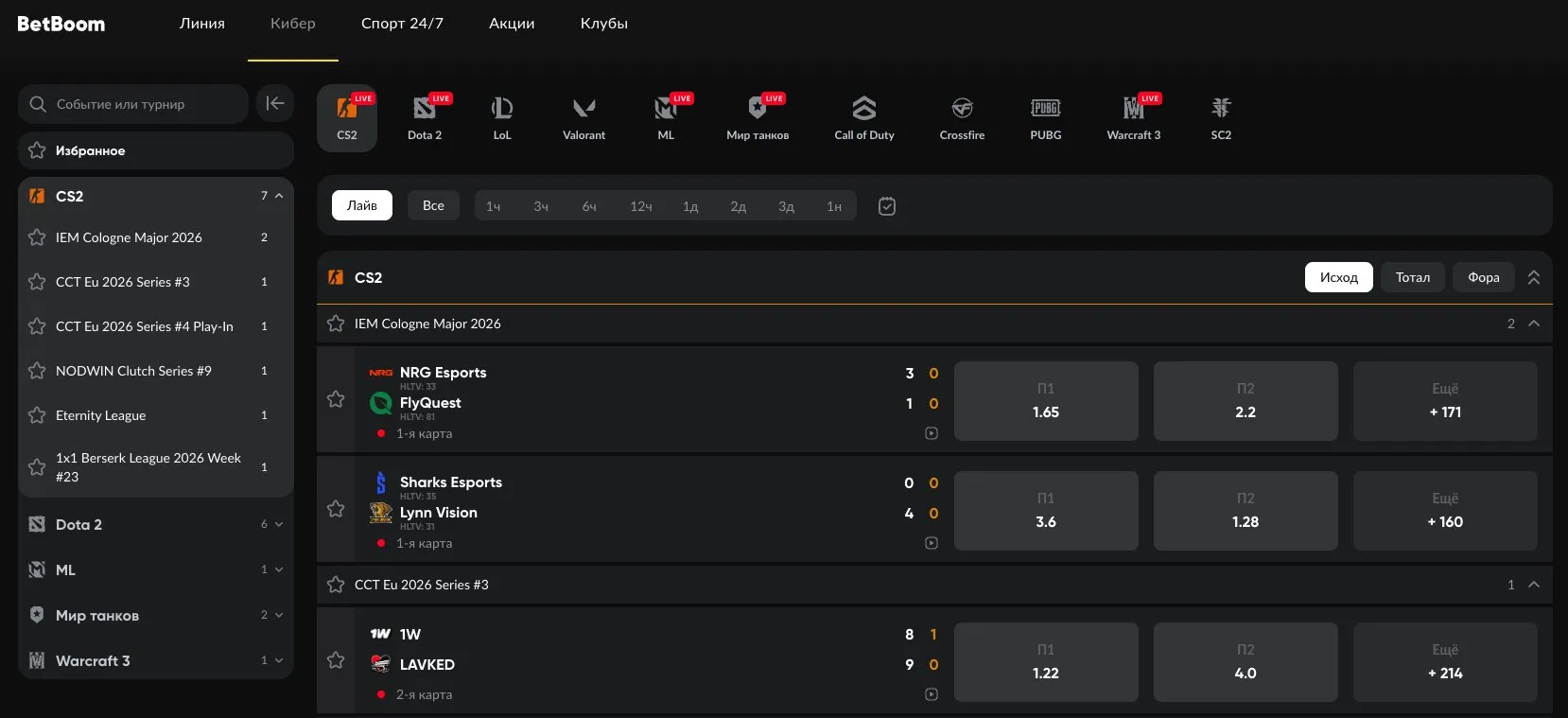Image resolution: width=1568 pixels, height=718 pixels.
Task: Star the IEM Cologne Major 2026 tournament header
Action: click(x=336, y=324)
